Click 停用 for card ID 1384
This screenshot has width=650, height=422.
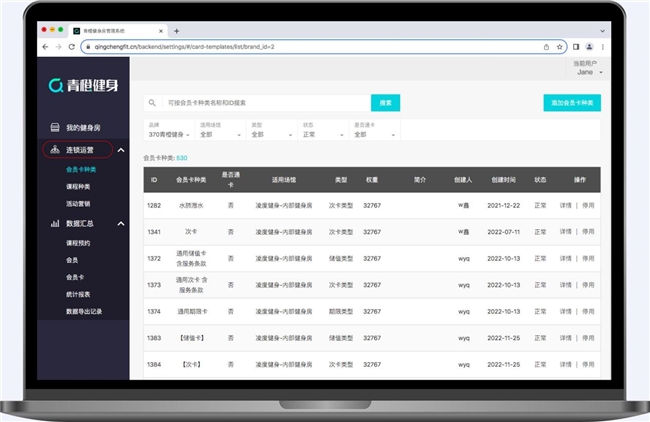coord(588,364)
